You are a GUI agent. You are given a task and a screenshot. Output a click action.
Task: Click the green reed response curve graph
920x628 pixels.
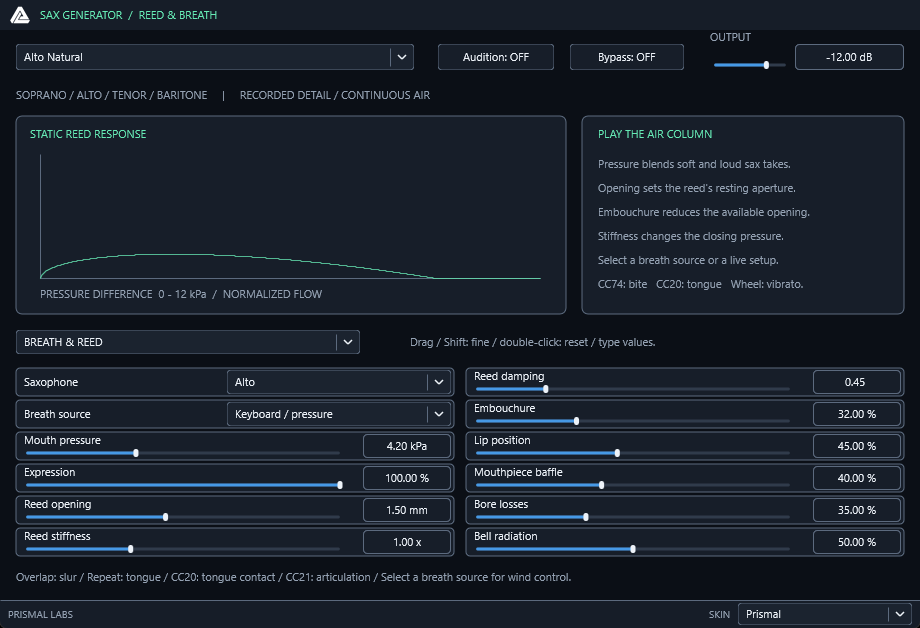pyautogui.click(x=290, y=265)
